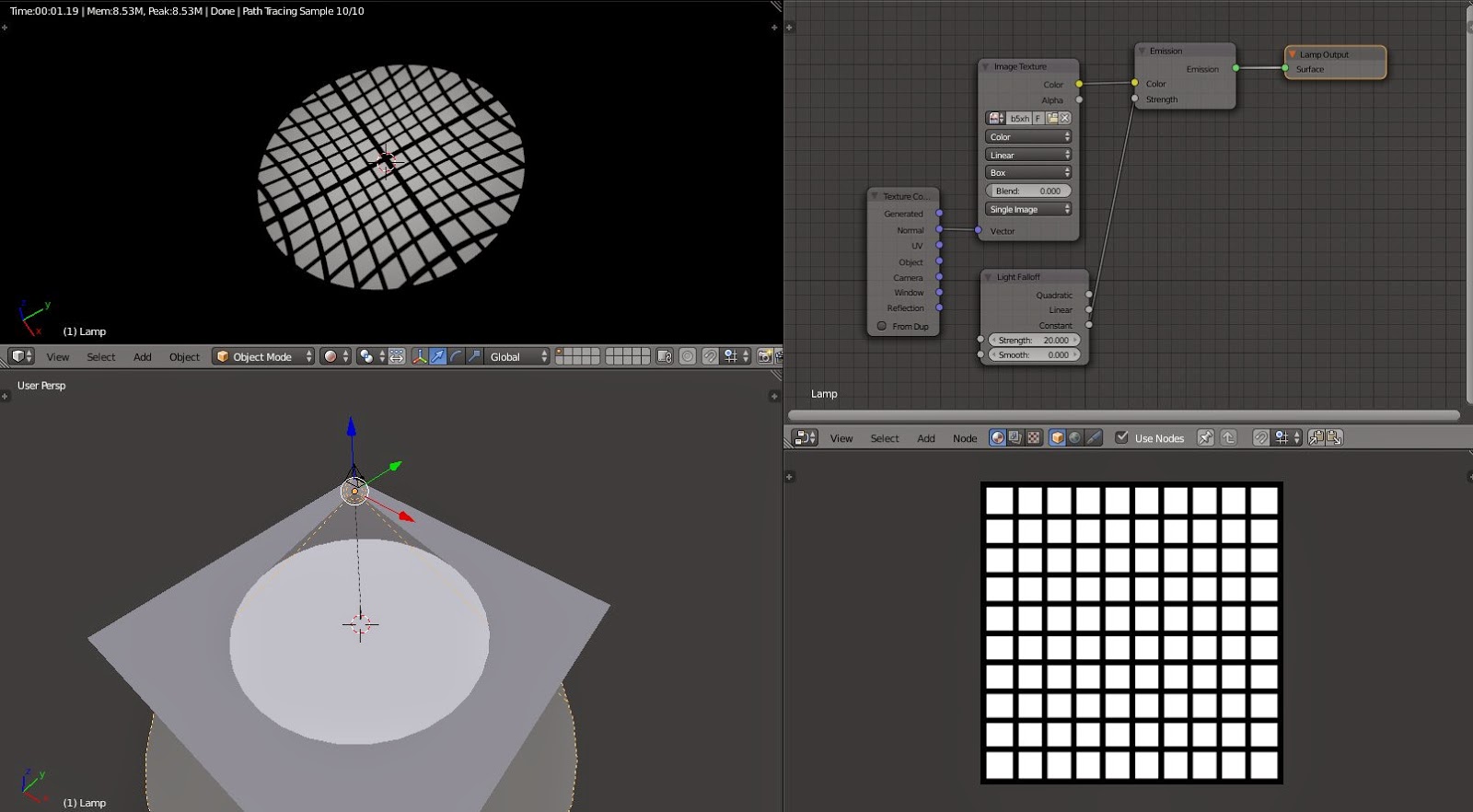Open the Single Image source dropdown
This screenshot has height=812, width=1473.
1028,209
